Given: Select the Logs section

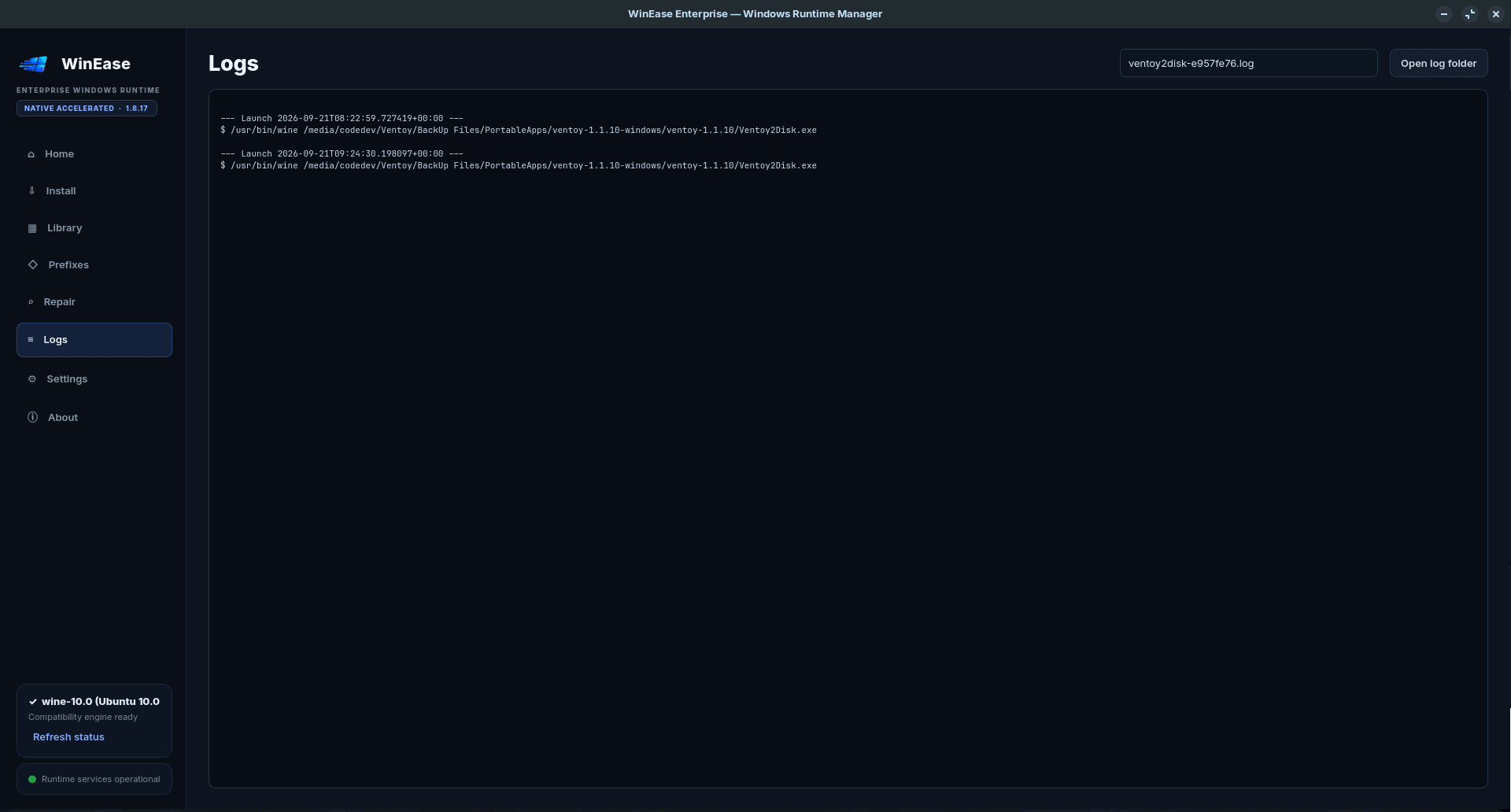Looking at the screenshot, I should [94, 340].
